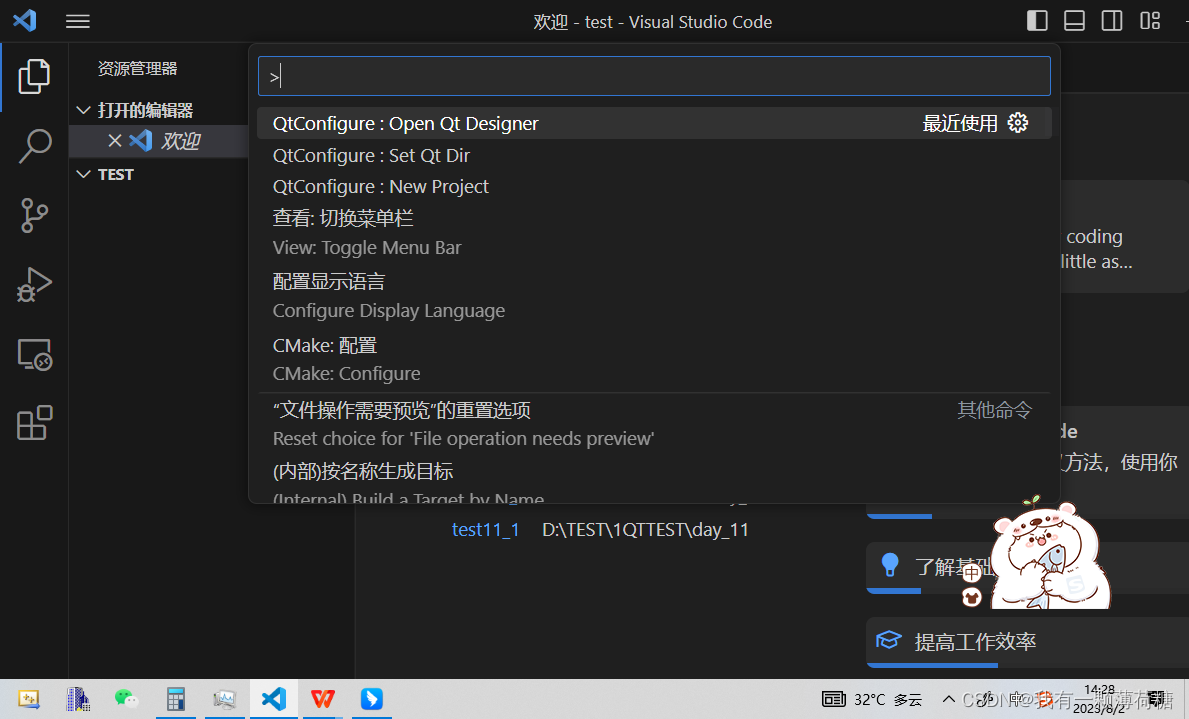Click gear icon to configure keybinding for Open Qt Designer
The width and height of the screenshot is (1189, 719).
pyautogui.click(x=1018, y=123)
